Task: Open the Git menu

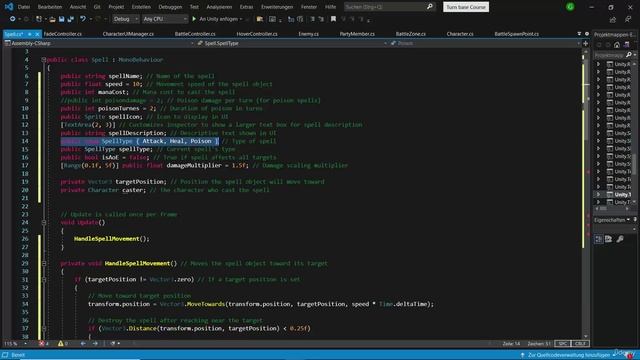Action: pyautogui.click(x=97, y=7)
